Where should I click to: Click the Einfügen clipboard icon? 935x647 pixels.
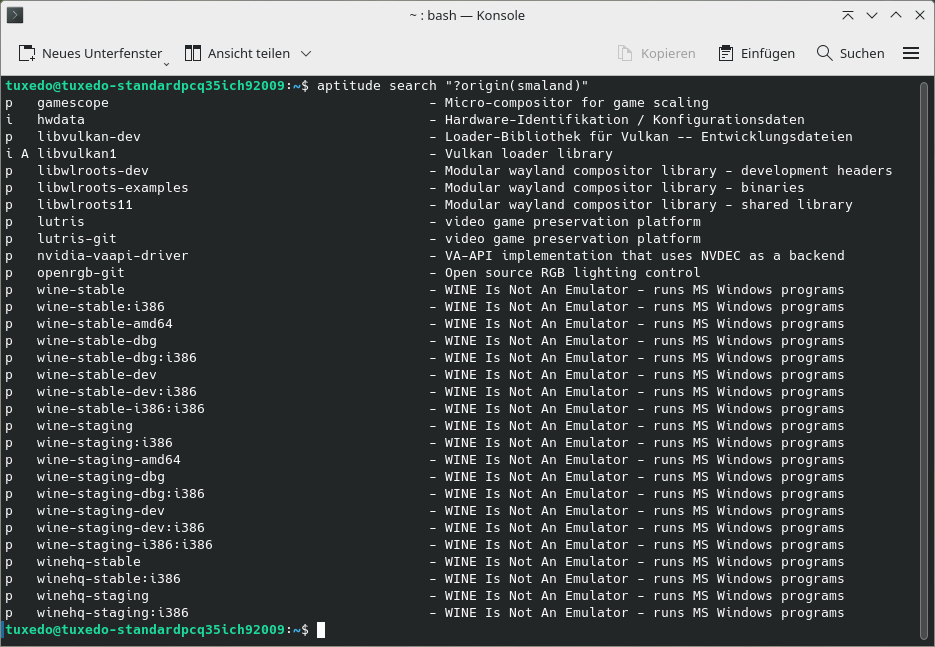725,54
